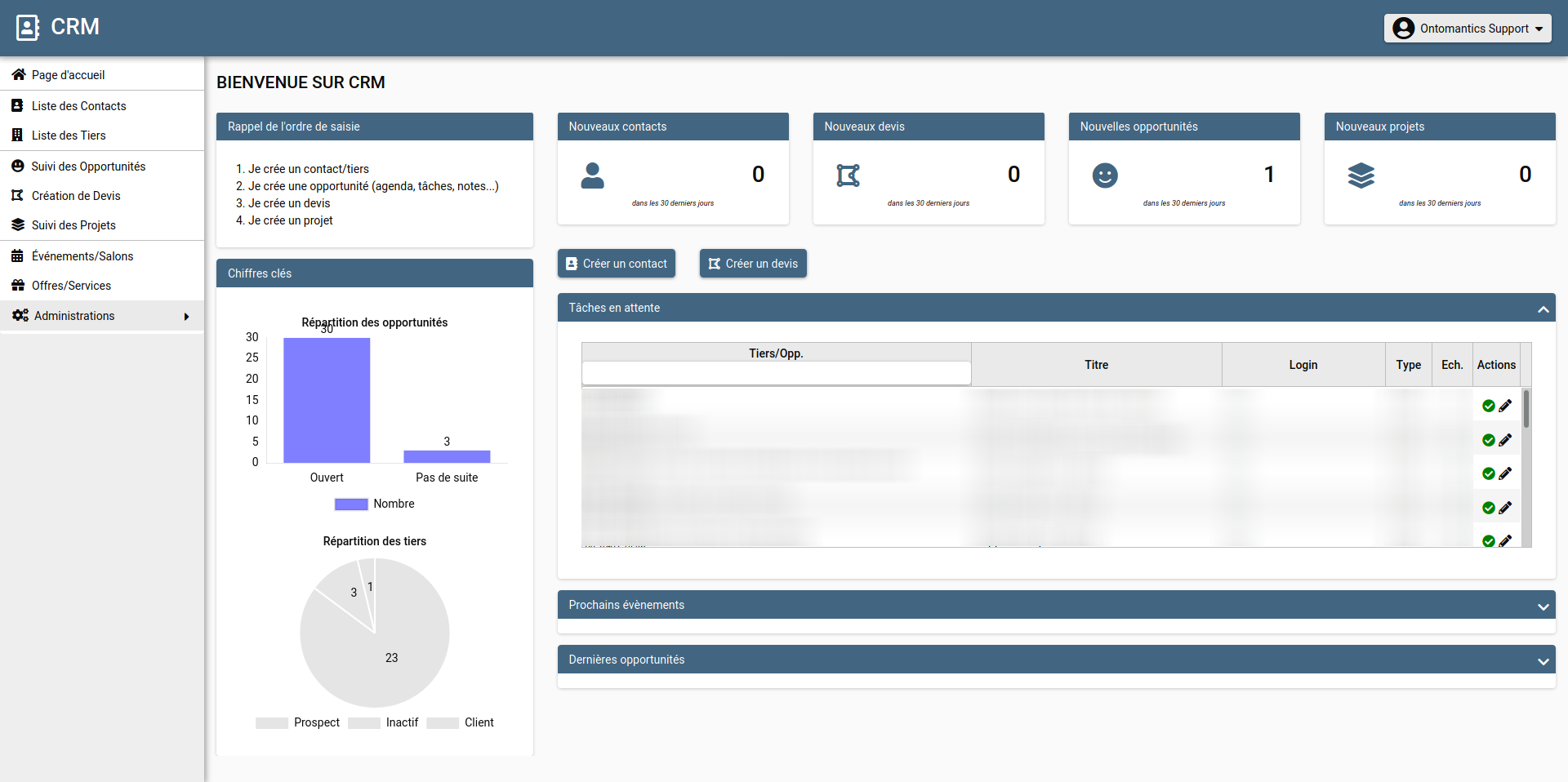Click the Créer un contact button
This screenshot has height=782, width=1568.
(617, 264)
